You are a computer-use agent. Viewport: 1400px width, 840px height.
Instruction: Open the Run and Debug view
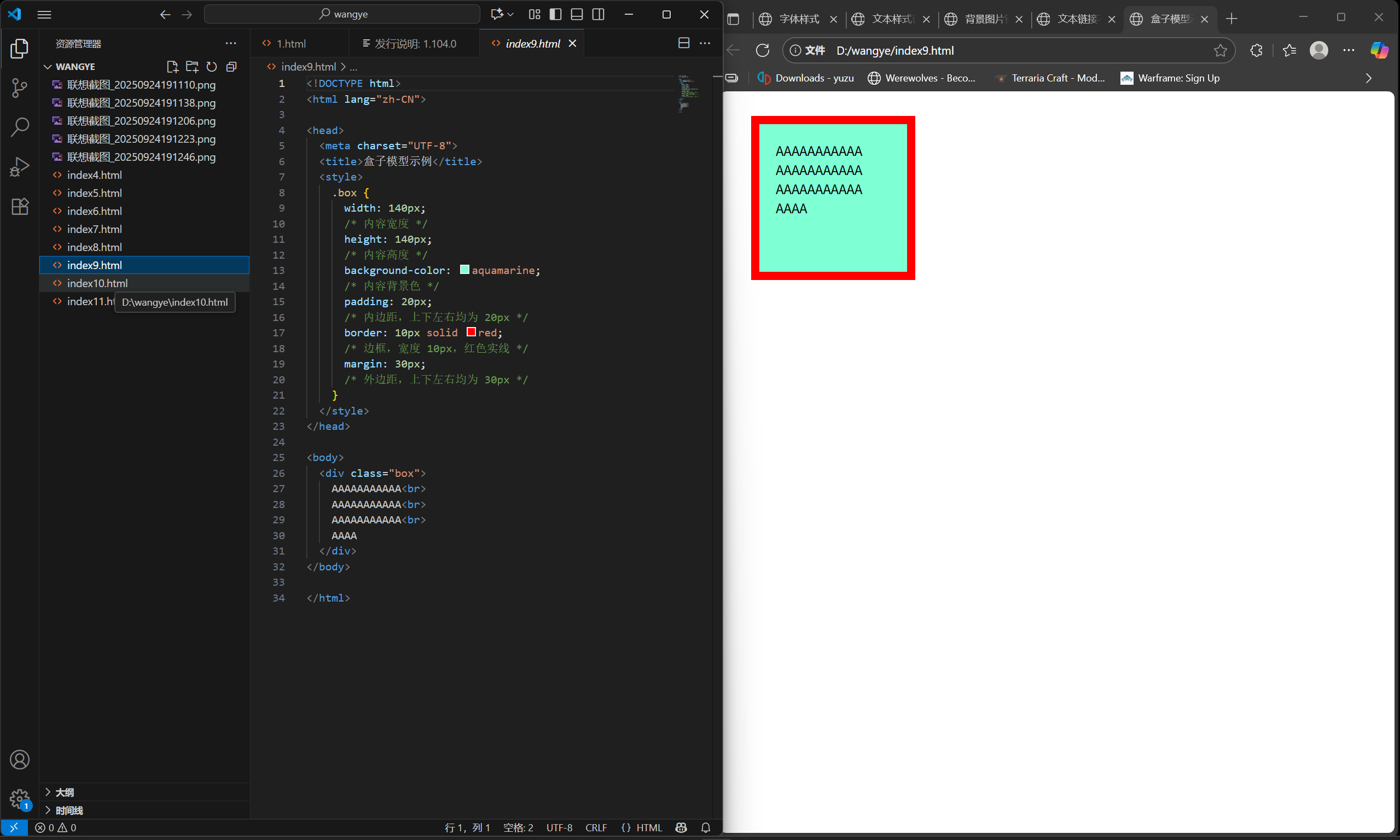click(x=19, y=167)
